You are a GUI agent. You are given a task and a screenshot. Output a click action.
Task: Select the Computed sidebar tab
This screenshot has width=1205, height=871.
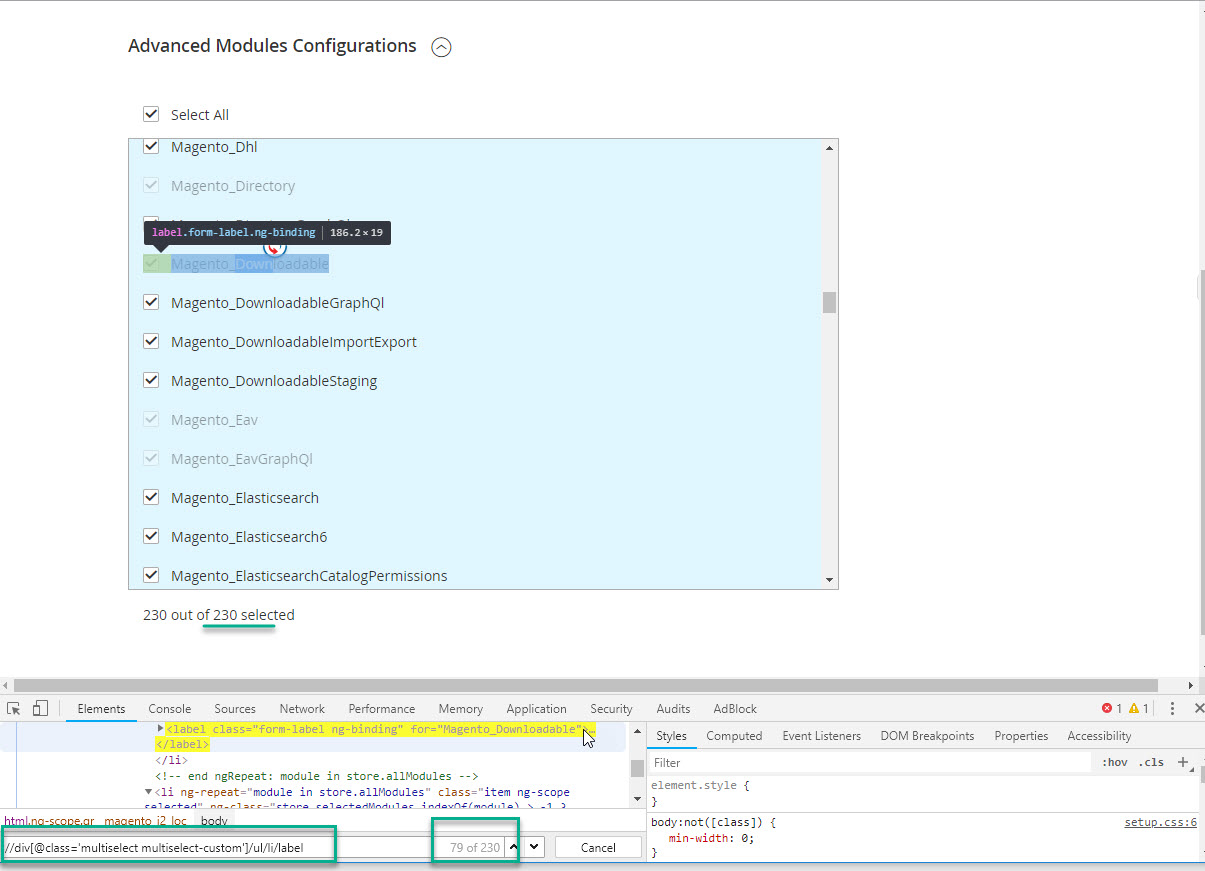734,735
